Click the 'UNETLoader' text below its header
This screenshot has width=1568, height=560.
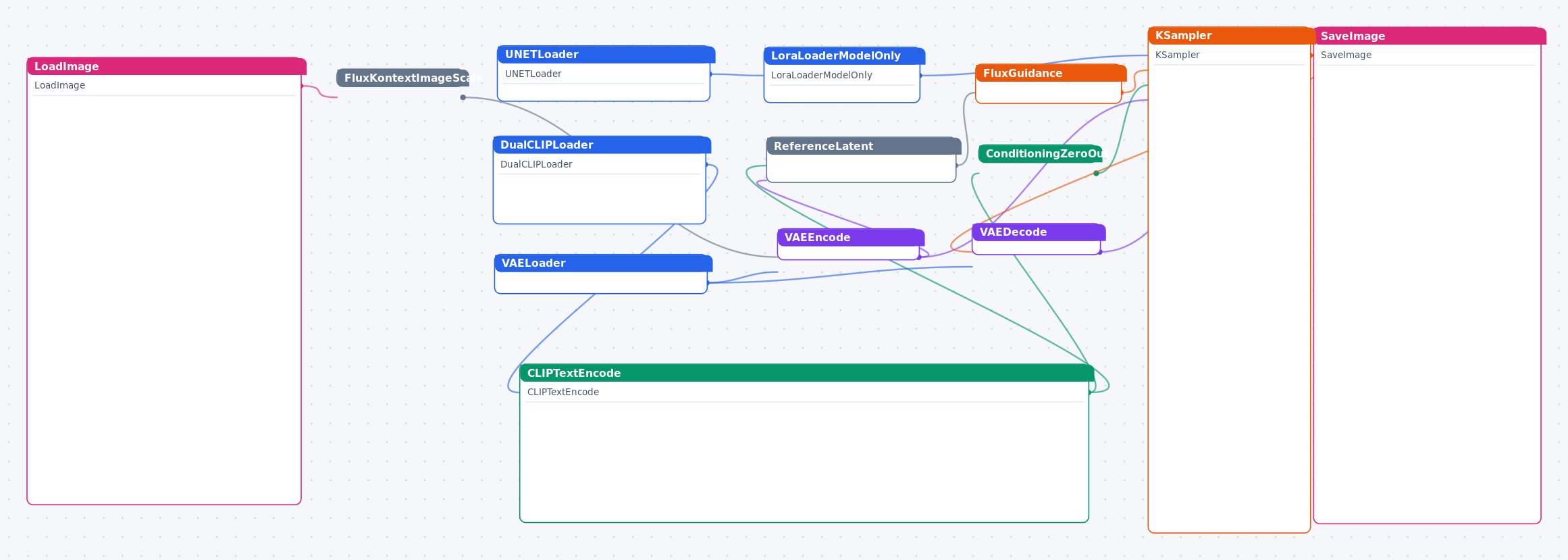pyautogui.click(x=533, y=74)
